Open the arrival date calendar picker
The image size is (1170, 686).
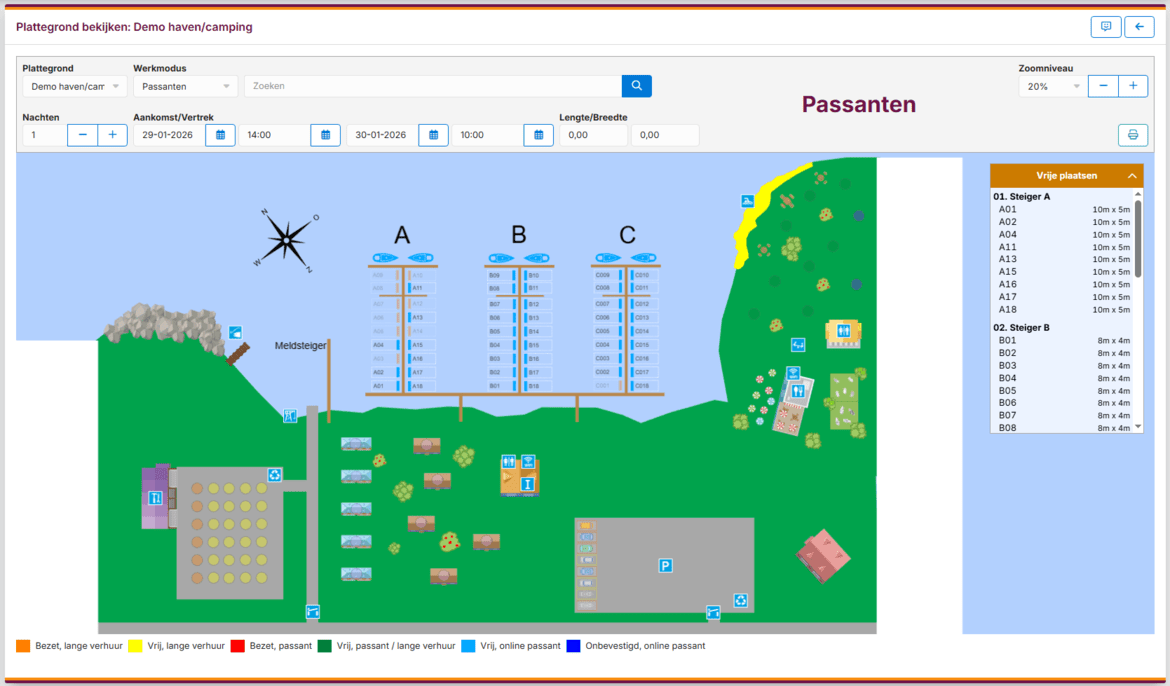(x=220, y=135)
